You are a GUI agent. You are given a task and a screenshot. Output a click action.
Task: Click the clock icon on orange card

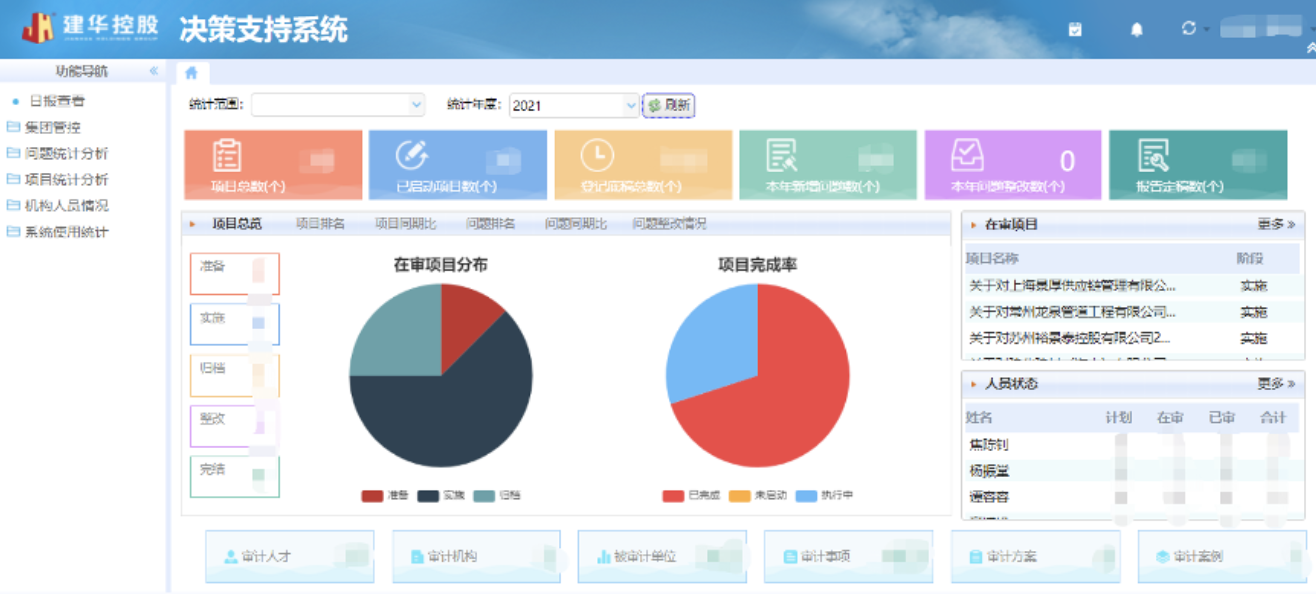click(597, 155)
